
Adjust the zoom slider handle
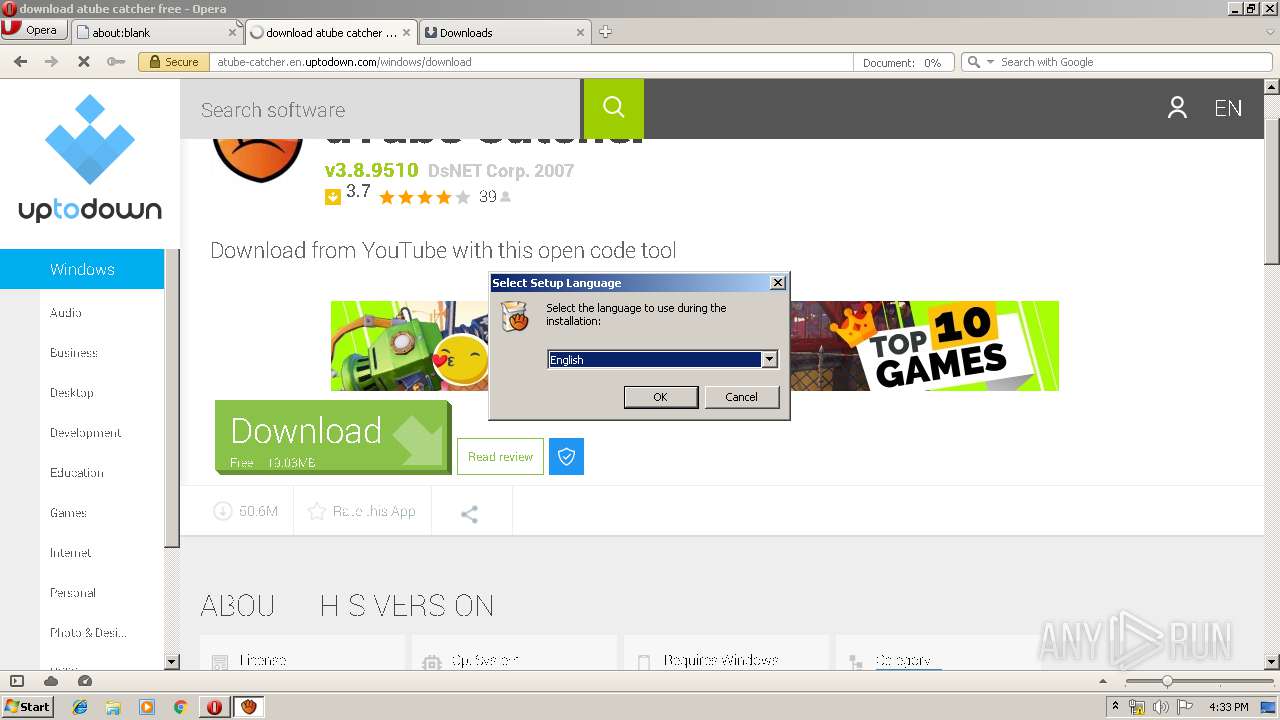point(1167,681)
